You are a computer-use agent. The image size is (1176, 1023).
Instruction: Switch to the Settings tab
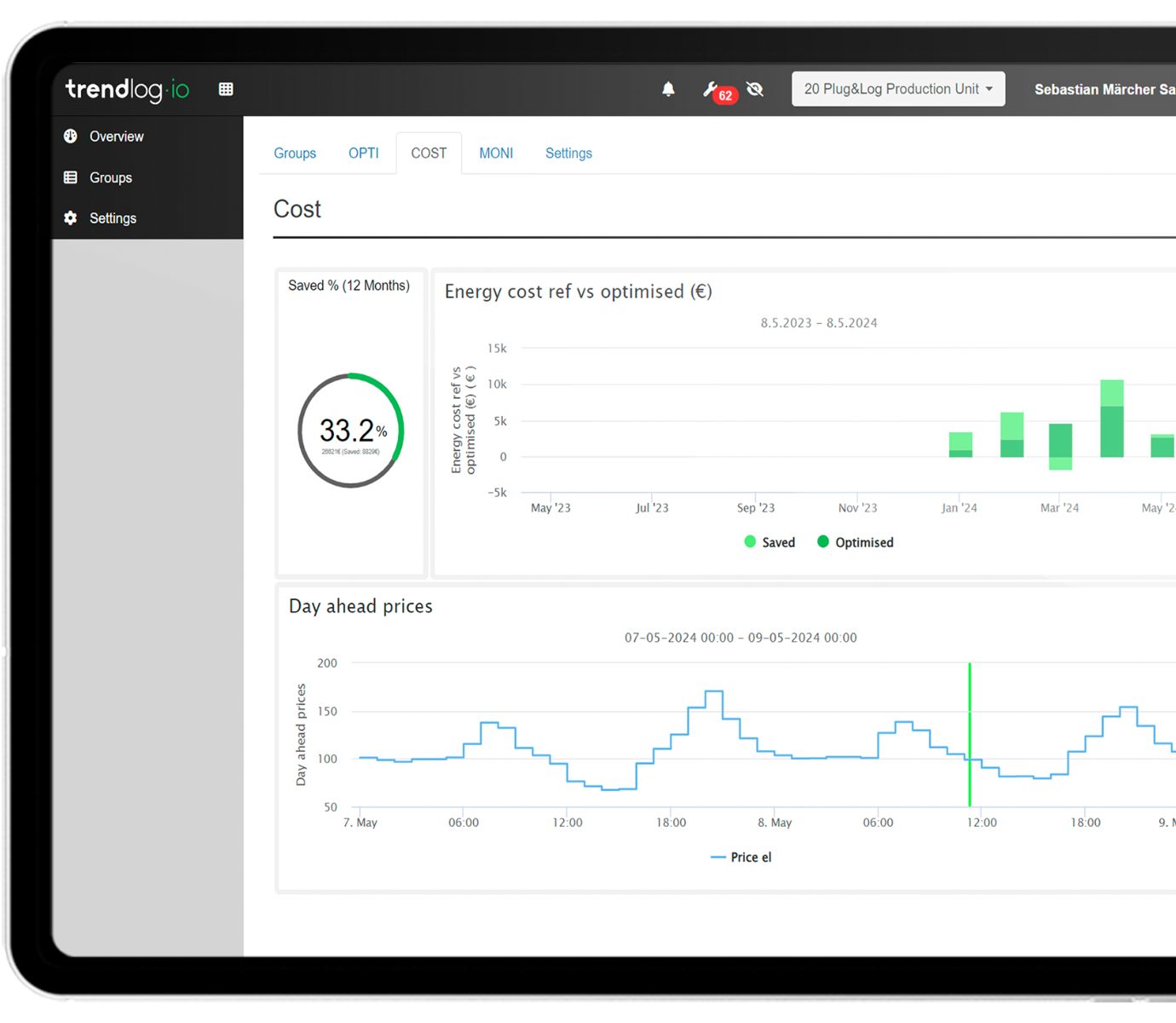pyautogui.click(x=568, y=153)
